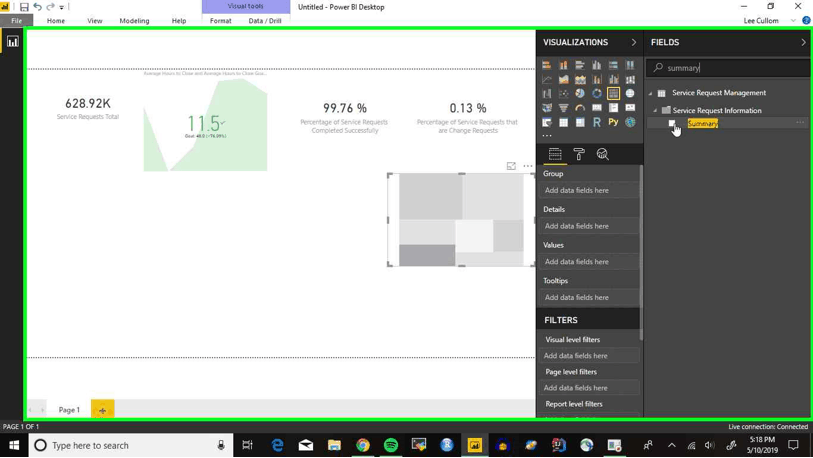Open More options on the treemap visual
Image resolution: width=813 pixels, height=458 pixels.
[x=528, y=166]
